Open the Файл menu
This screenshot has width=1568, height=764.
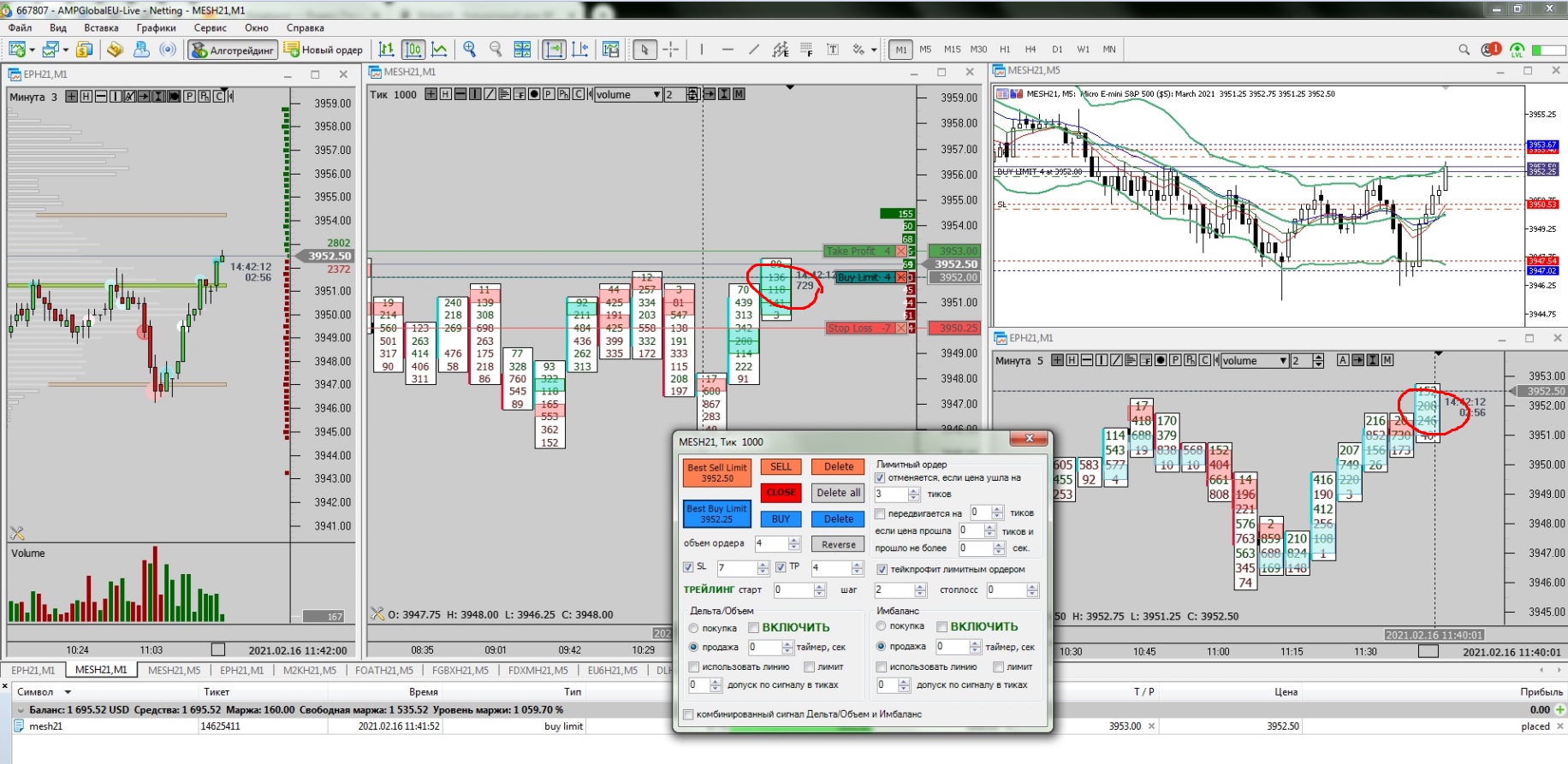point(20,27)
